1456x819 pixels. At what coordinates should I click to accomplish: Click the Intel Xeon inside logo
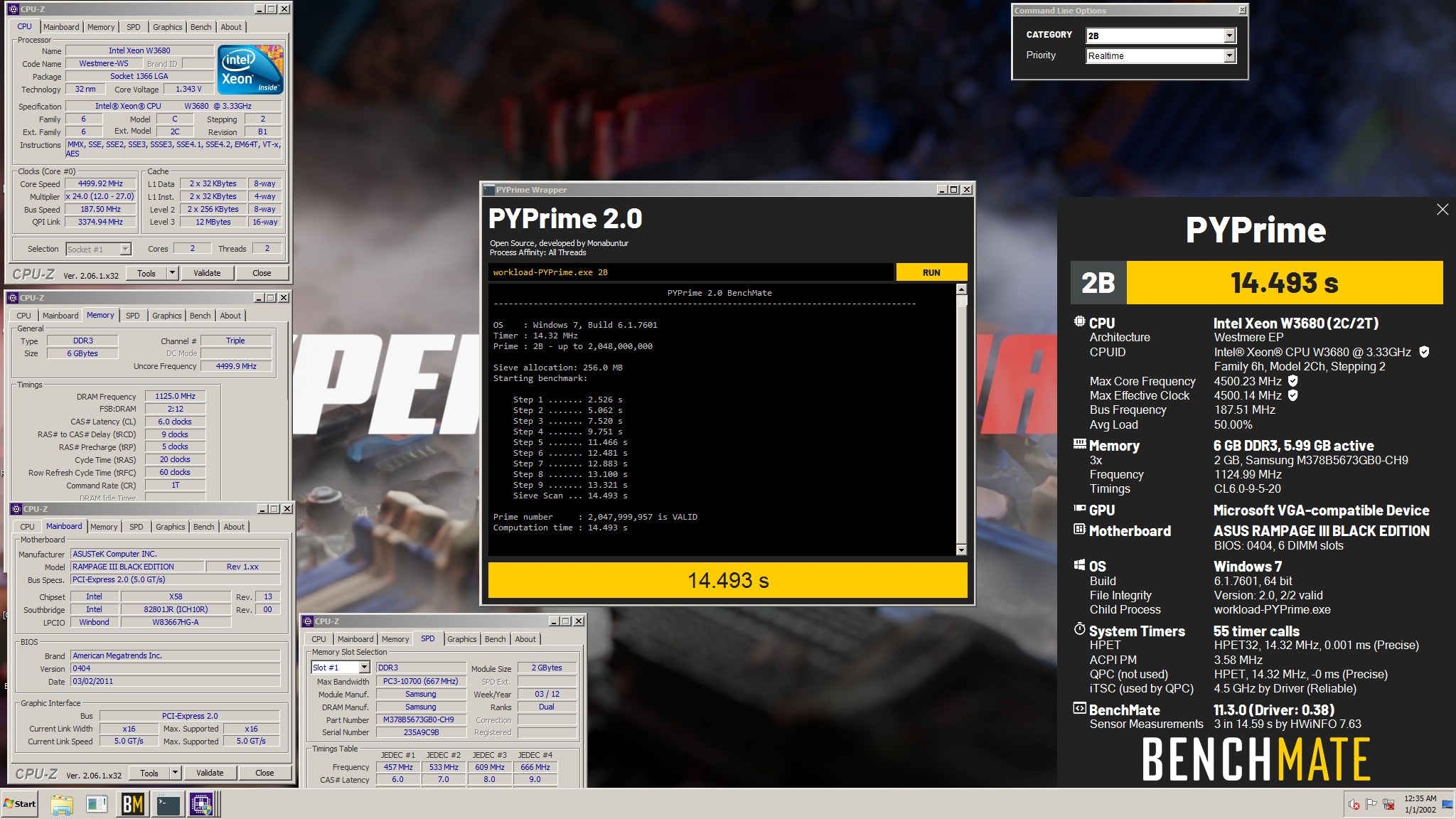pos(250,69)
